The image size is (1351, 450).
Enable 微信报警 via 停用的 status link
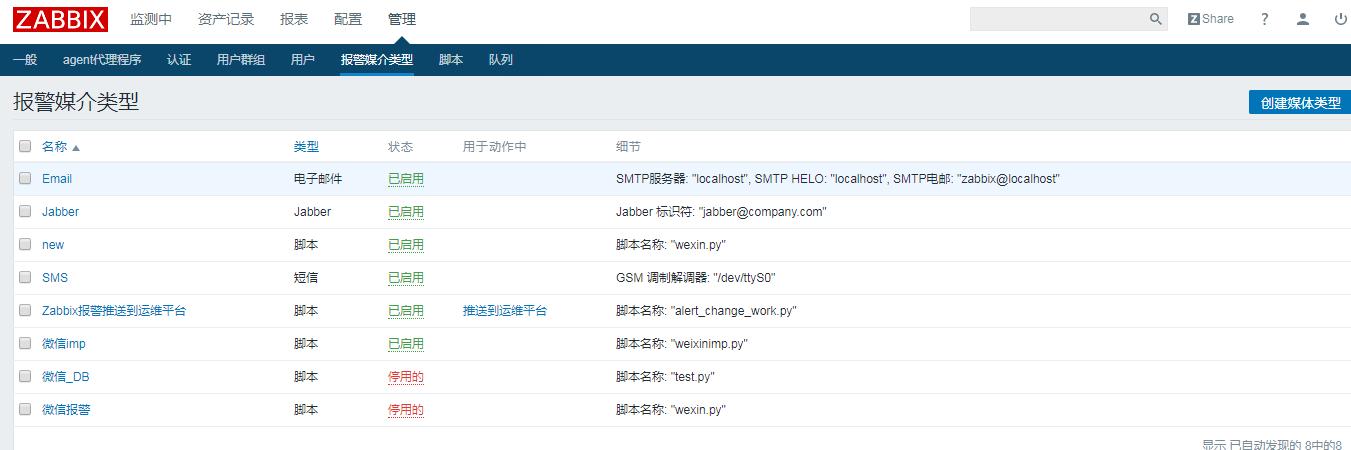(x=406, y=410)
